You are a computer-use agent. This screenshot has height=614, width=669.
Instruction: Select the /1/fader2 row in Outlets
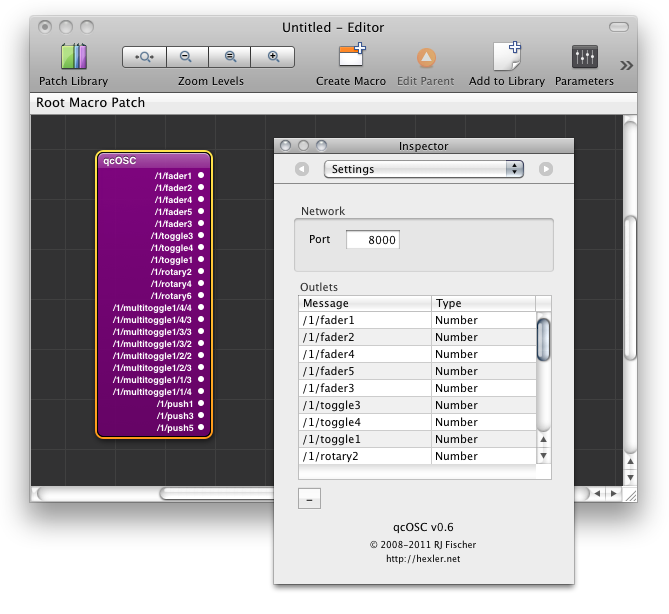click(417, 337)
